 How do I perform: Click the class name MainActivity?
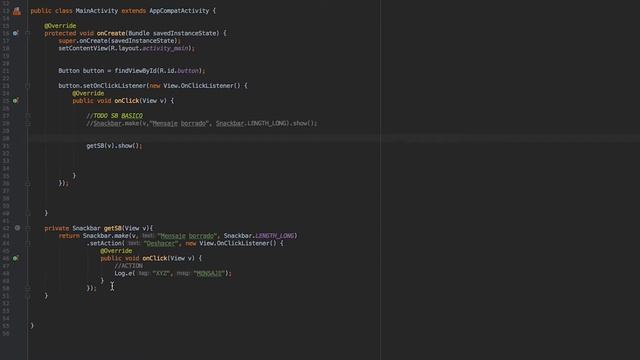pyautogui.click(x=97, y=11)
